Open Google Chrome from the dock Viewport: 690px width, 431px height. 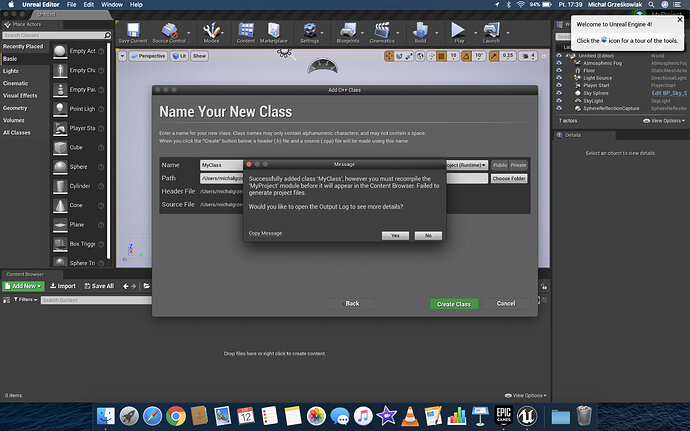(x=176, y=416)
